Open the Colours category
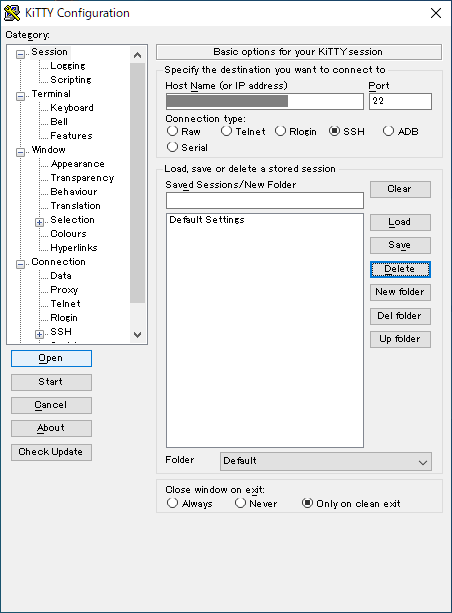 click(68, 234)
